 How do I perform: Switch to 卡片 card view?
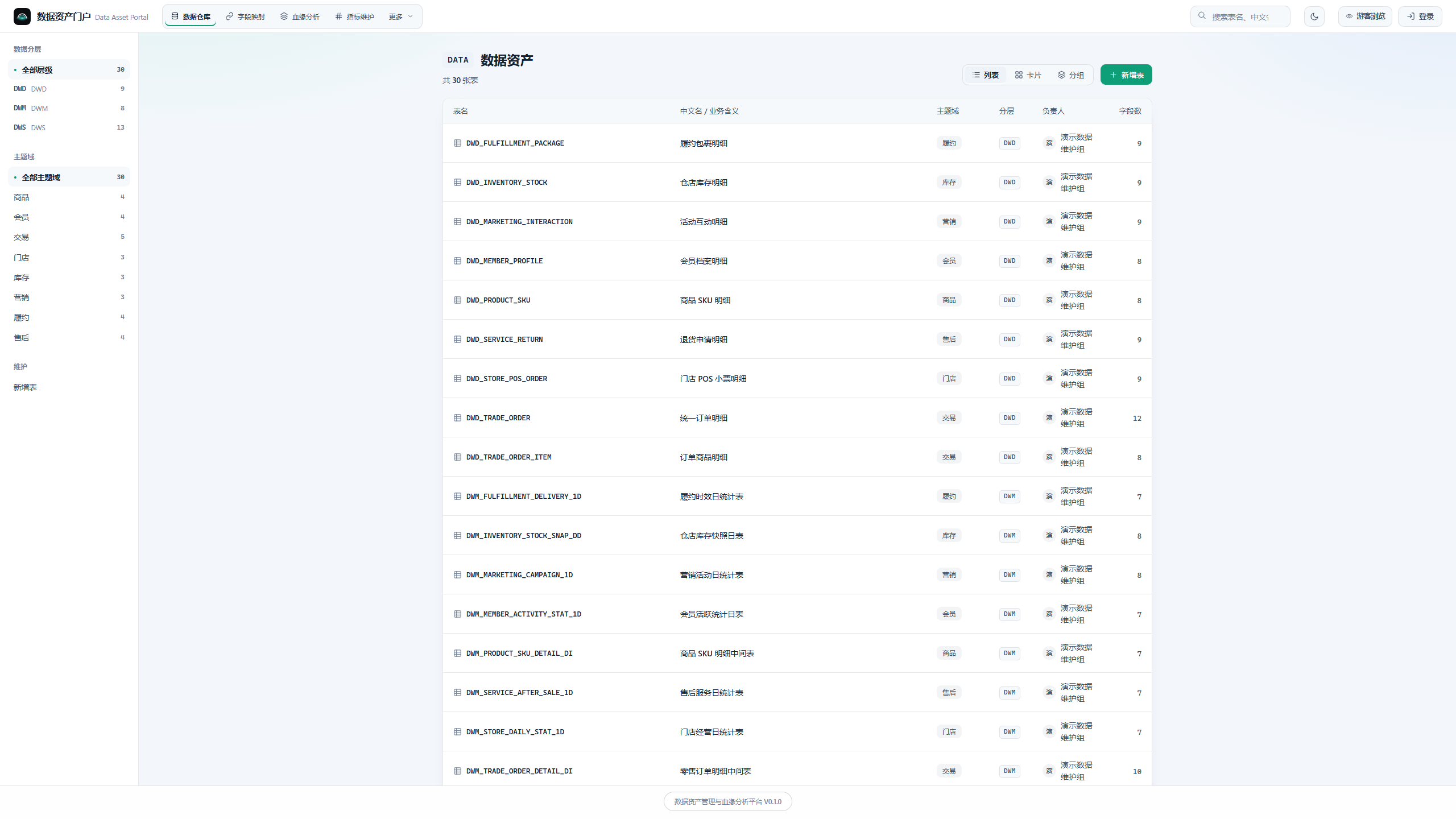coord(1028,75)
